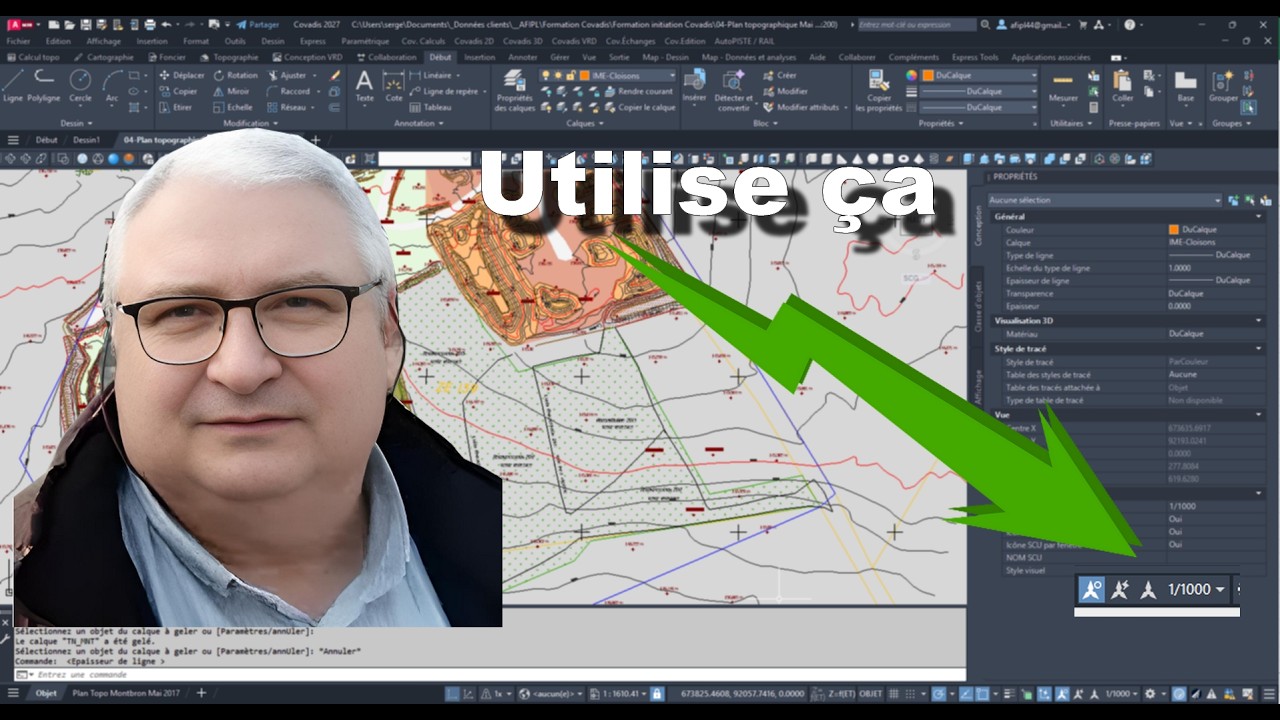Open new drawing tab with plus button
This screenshot has height=720, width=1280.
[316, 140]
